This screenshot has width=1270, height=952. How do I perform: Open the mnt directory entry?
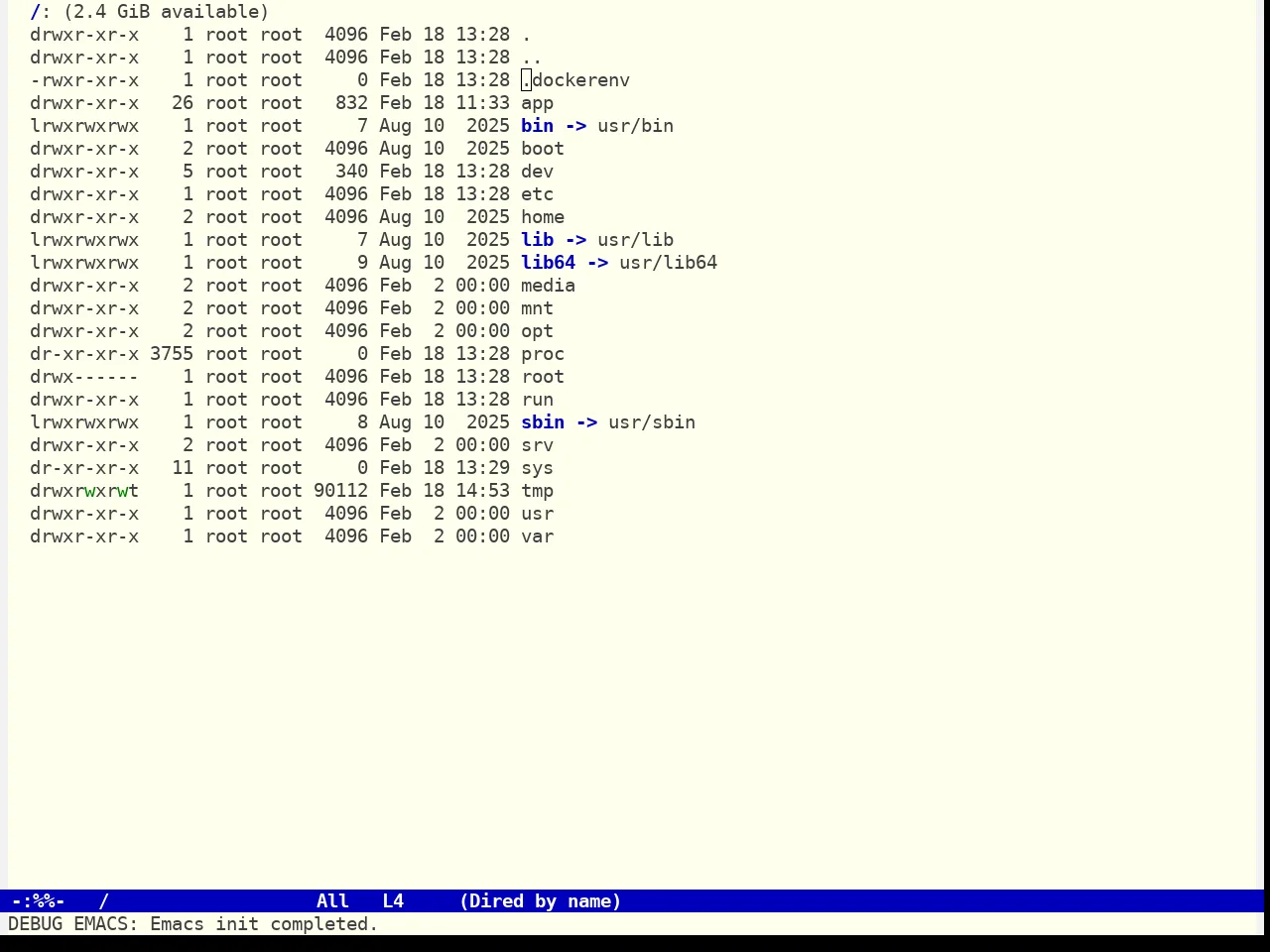[x=537, y=308]
